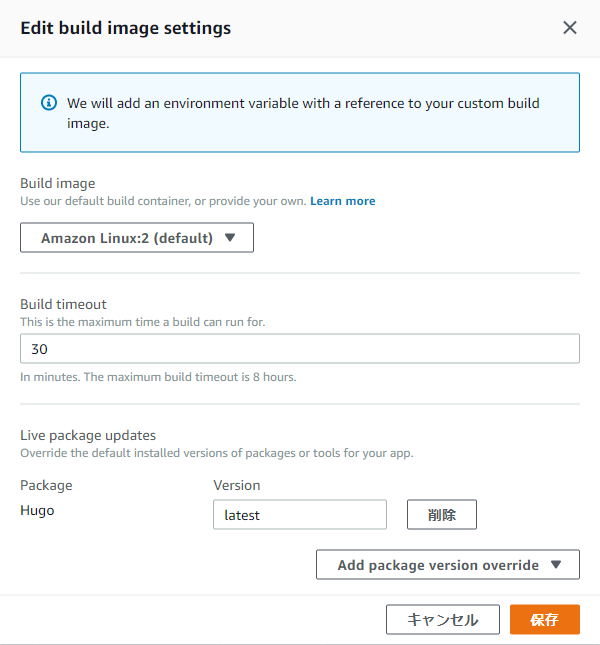The width and height of the screenshot is (600, 645).
Task: Click the Live package updates heading
Action: [x=88, y=435]
